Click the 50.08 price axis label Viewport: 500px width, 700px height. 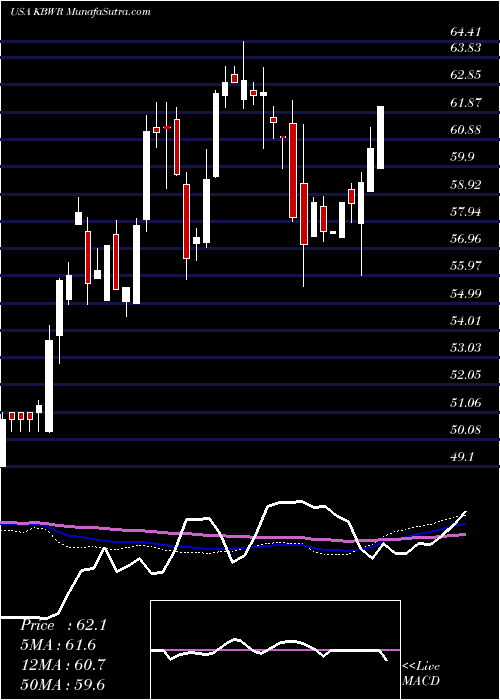[x=465, y=430]
